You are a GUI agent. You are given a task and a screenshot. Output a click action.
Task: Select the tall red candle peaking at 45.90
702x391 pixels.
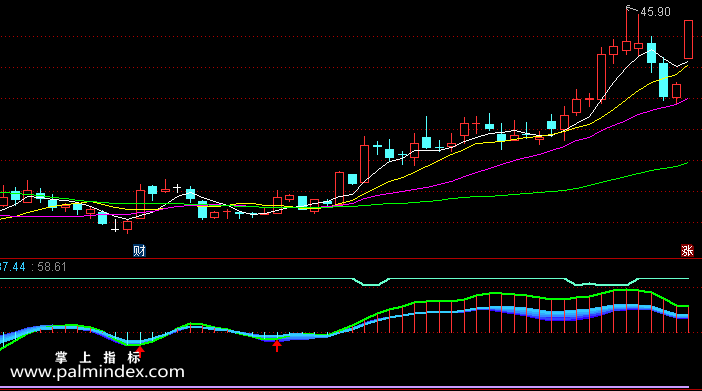coord(626,31)
